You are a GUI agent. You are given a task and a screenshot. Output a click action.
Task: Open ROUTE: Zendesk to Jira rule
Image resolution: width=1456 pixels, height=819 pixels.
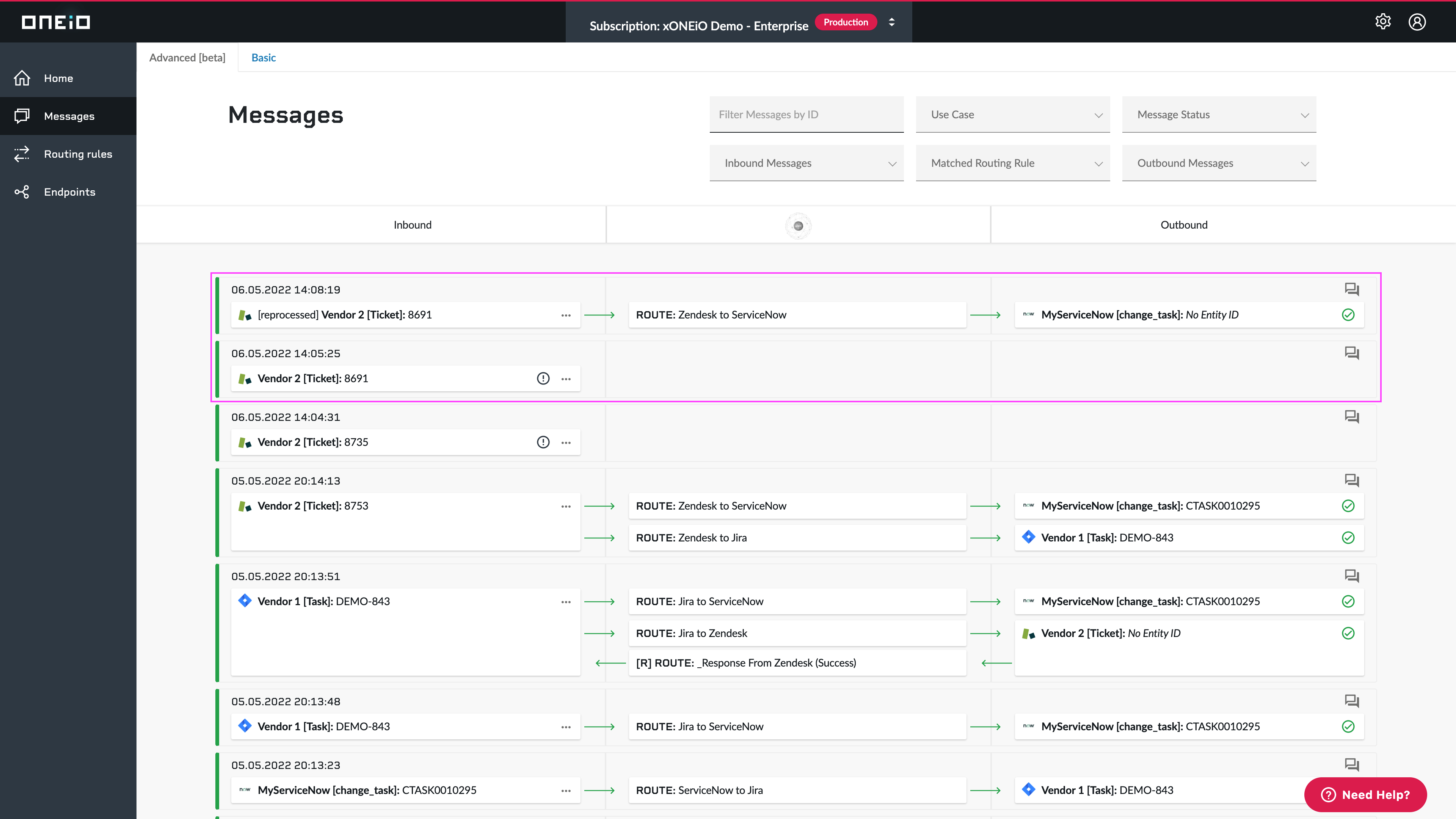click(797, 538)
